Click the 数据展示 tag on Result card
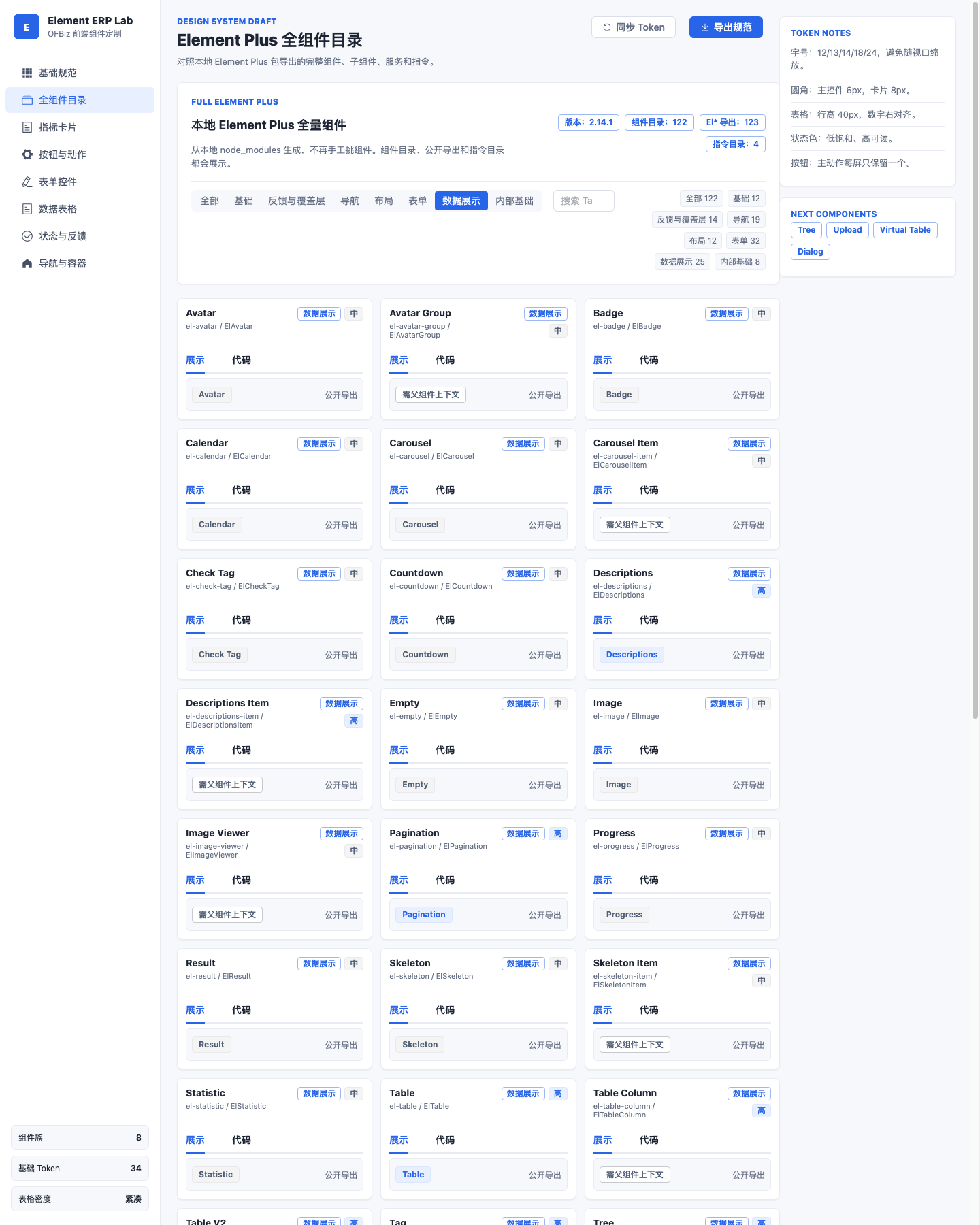The width and height of the screenshot is (980, 1225). (319, 964)
